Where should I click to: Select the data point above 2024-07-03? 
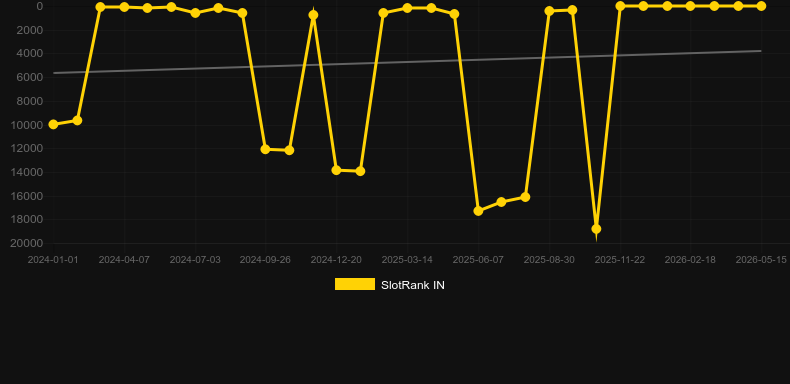(x=195, y=13)
